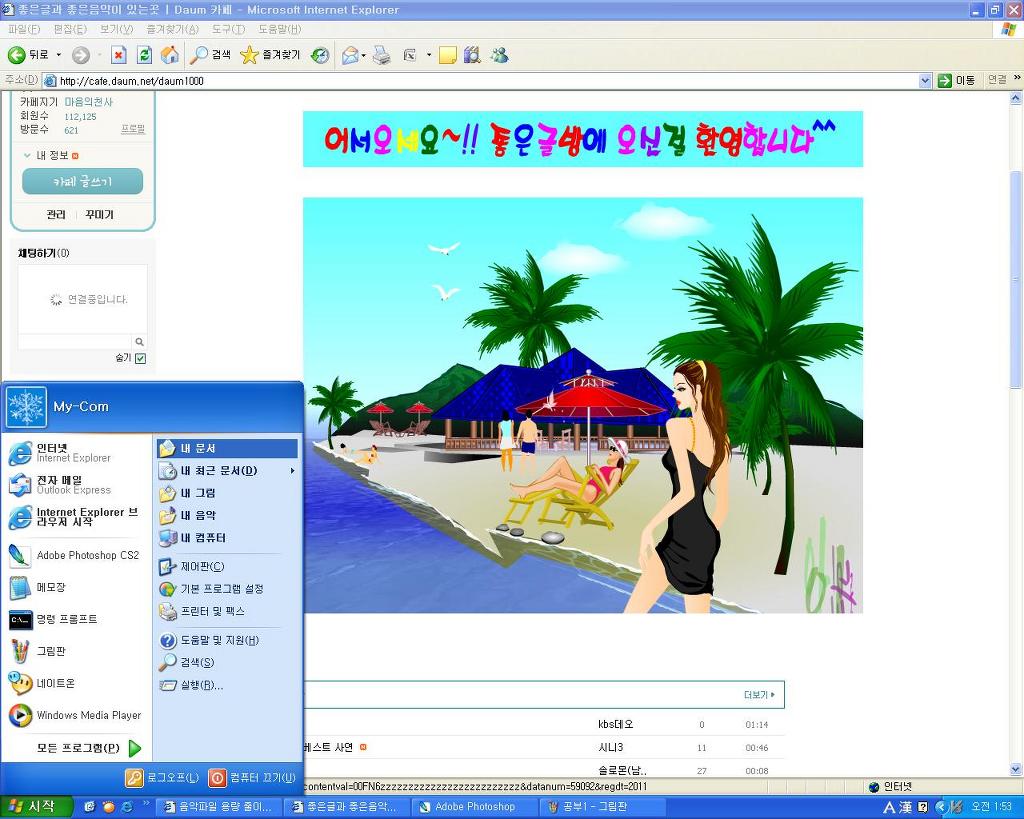Viewport: 1024px width, 819px height.
Task: Go back with the green 뒤로 arrow
Action: click(x=28, y=55)
